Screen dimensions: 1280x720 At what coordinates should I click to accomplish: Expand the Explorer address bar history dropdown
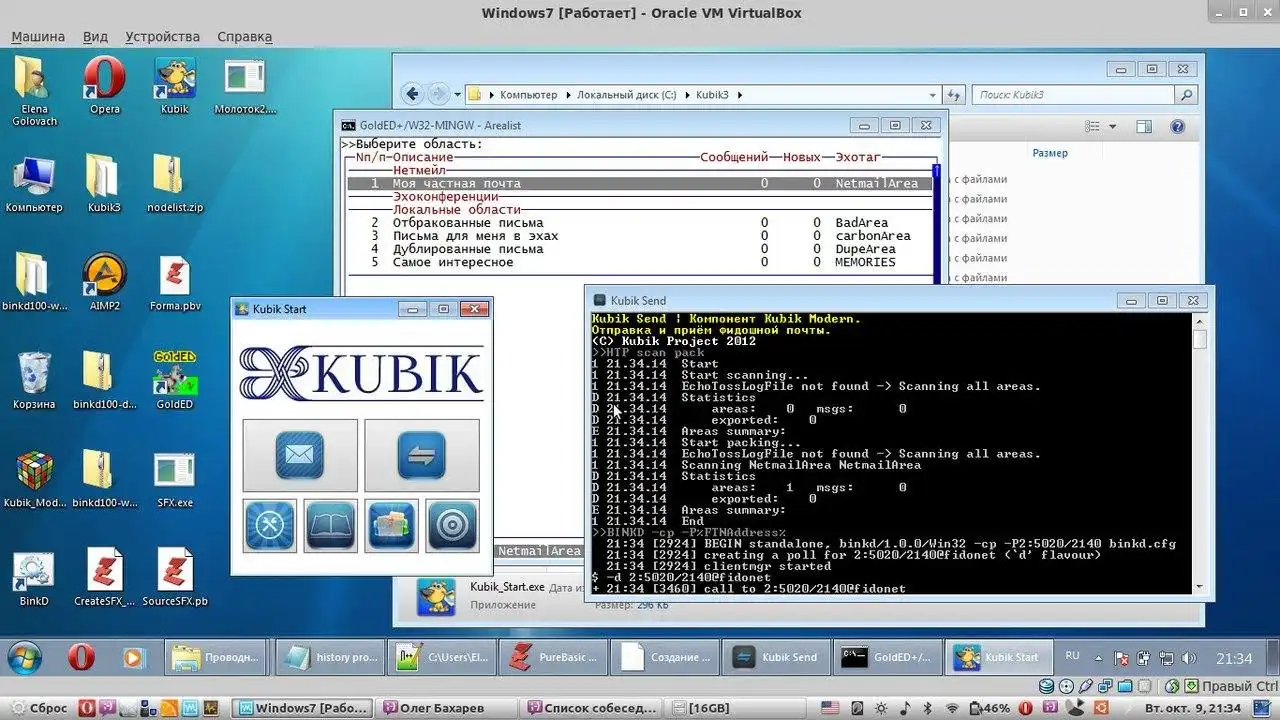(933, 95)
